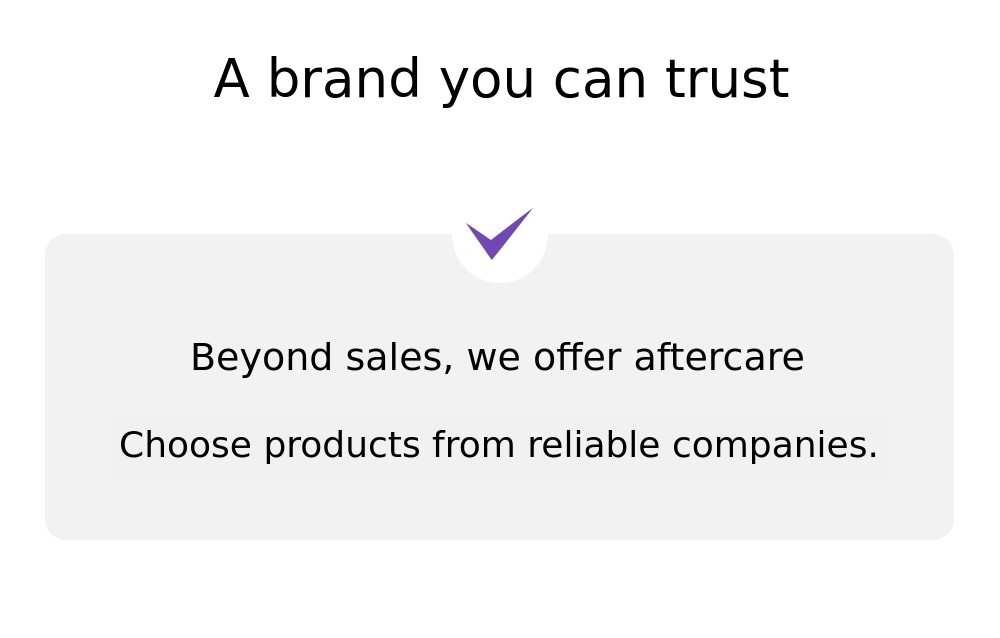This screenshot has height=638, width=1000.
Task: Select the word 'aftercare' in card title
Action: click(x=719, y=357)
